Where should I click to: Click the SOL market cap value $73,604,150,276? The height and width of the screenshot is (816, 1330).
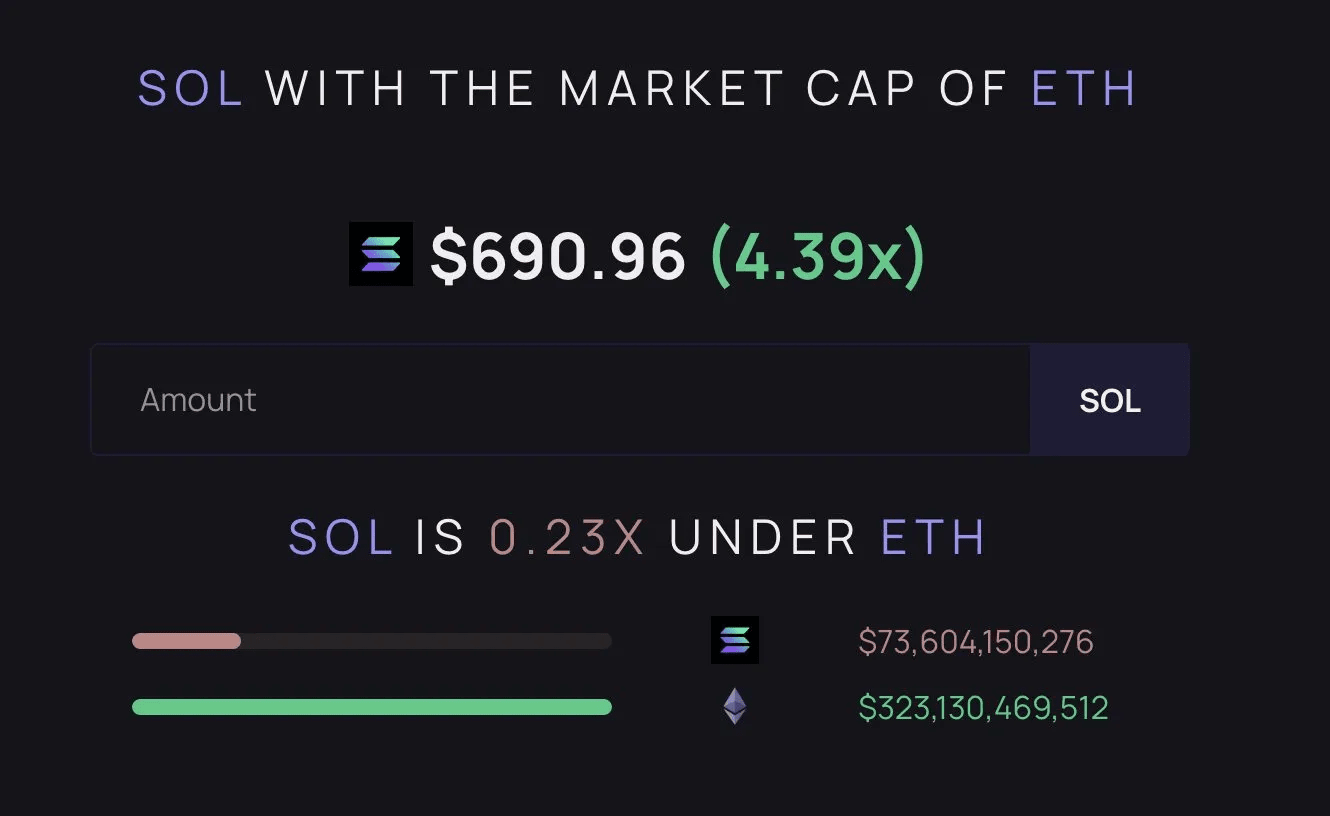pyautogui.click(x=976, y=641)
